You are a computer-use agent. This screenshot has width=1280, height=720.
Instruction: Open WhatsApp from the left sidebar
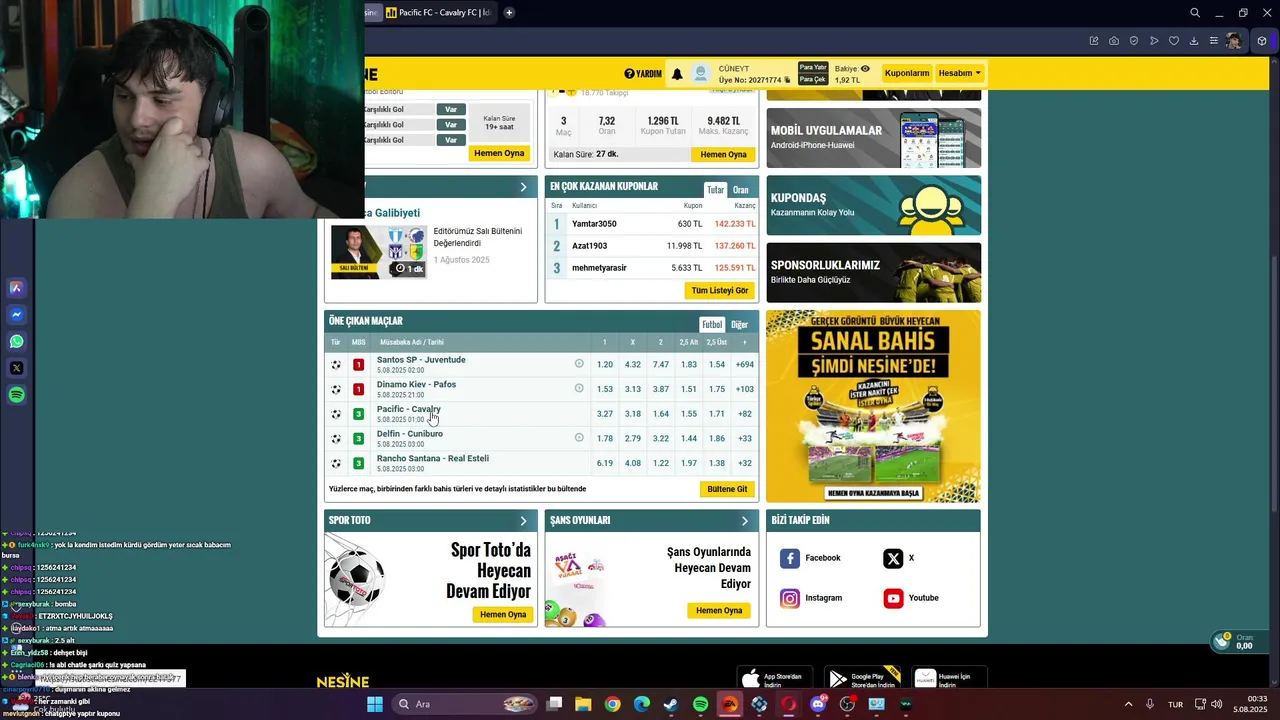tap(16, 341)
